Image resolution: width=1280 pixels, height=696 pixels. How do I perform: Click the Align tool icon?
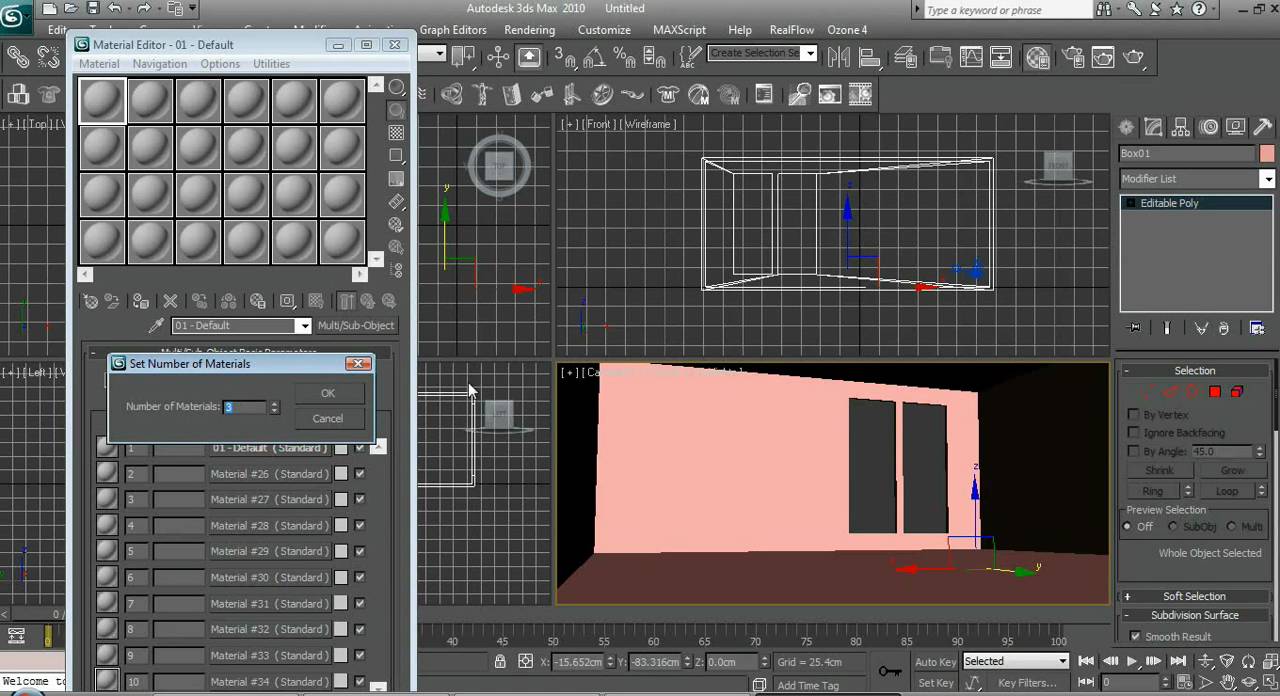pyautogui.click(x=869, y=57)
